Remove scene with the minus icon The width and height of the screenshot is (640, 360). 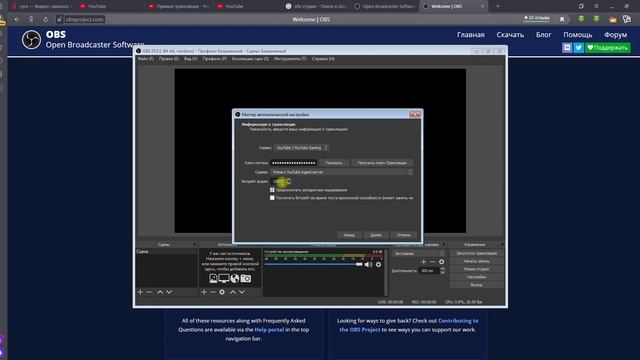click(149, 292)
